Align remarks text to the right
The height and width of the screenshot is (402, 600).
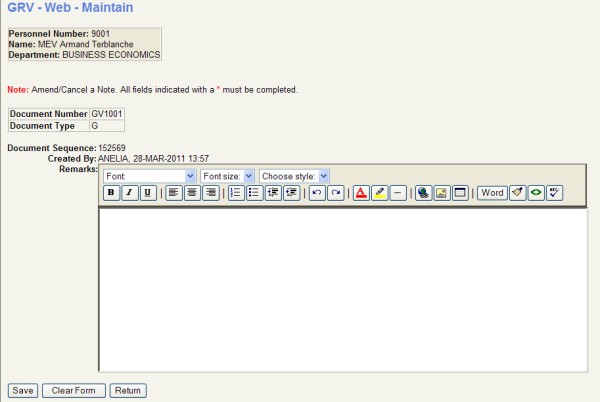[210, 193]
